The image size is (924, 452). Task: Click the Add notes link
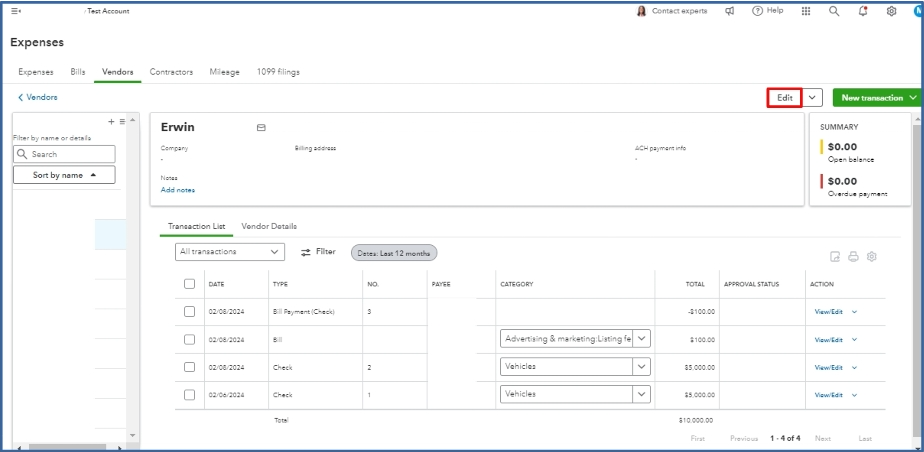(x=178, y=190)
